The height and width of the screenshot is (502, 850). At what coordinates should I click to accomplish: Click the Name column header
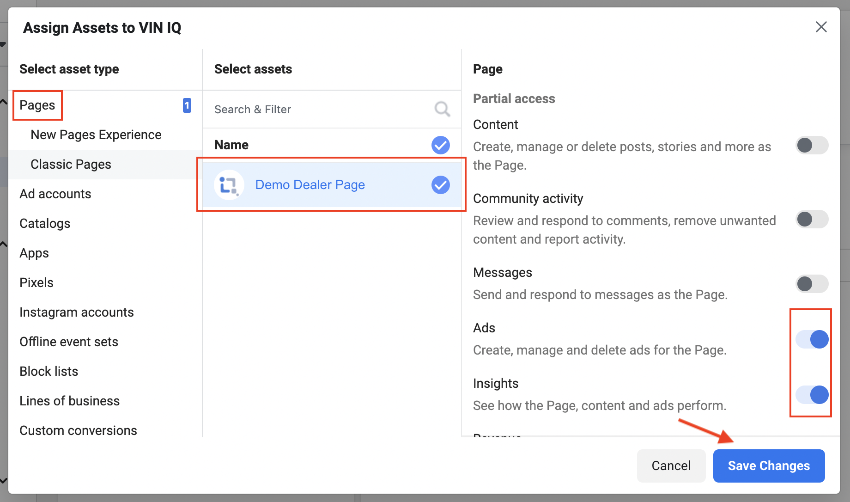click(231, 145)
